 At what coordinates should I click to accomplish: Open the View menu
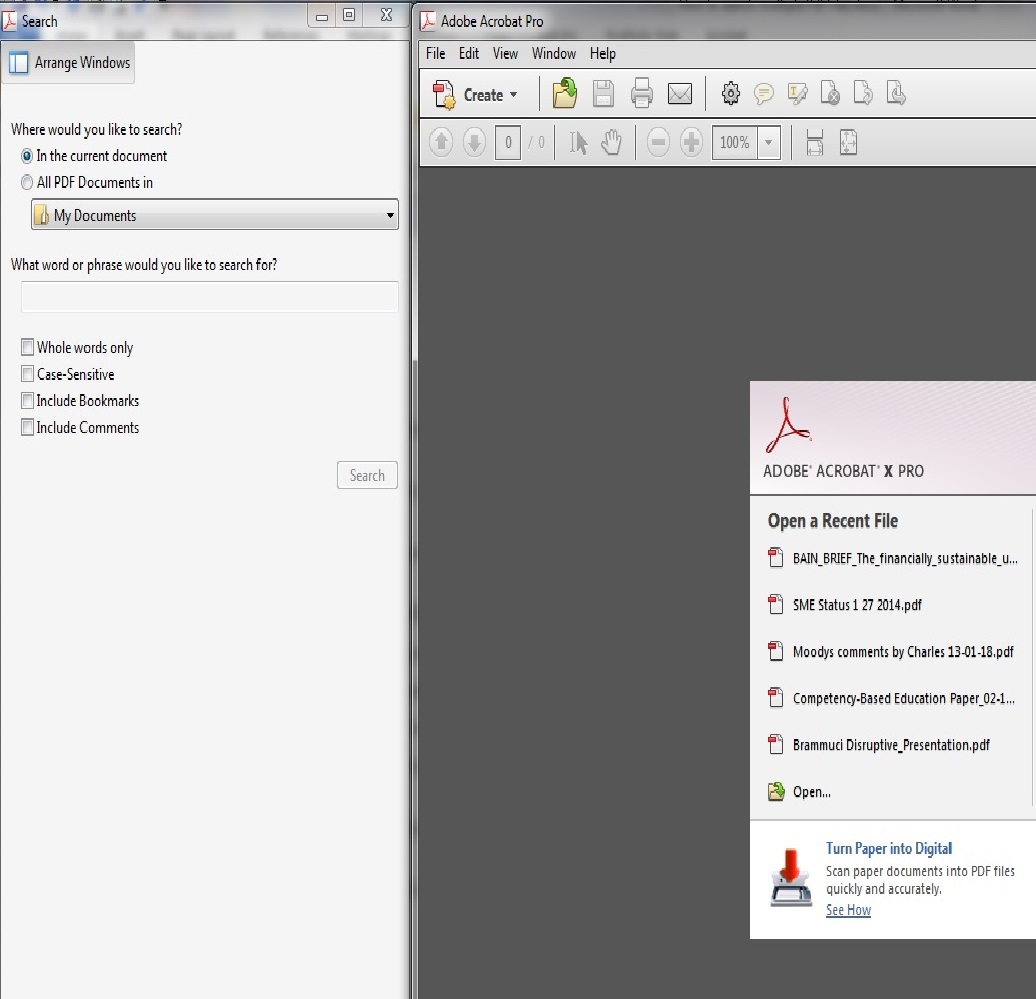pyautogui.click(x=505, y=54)
